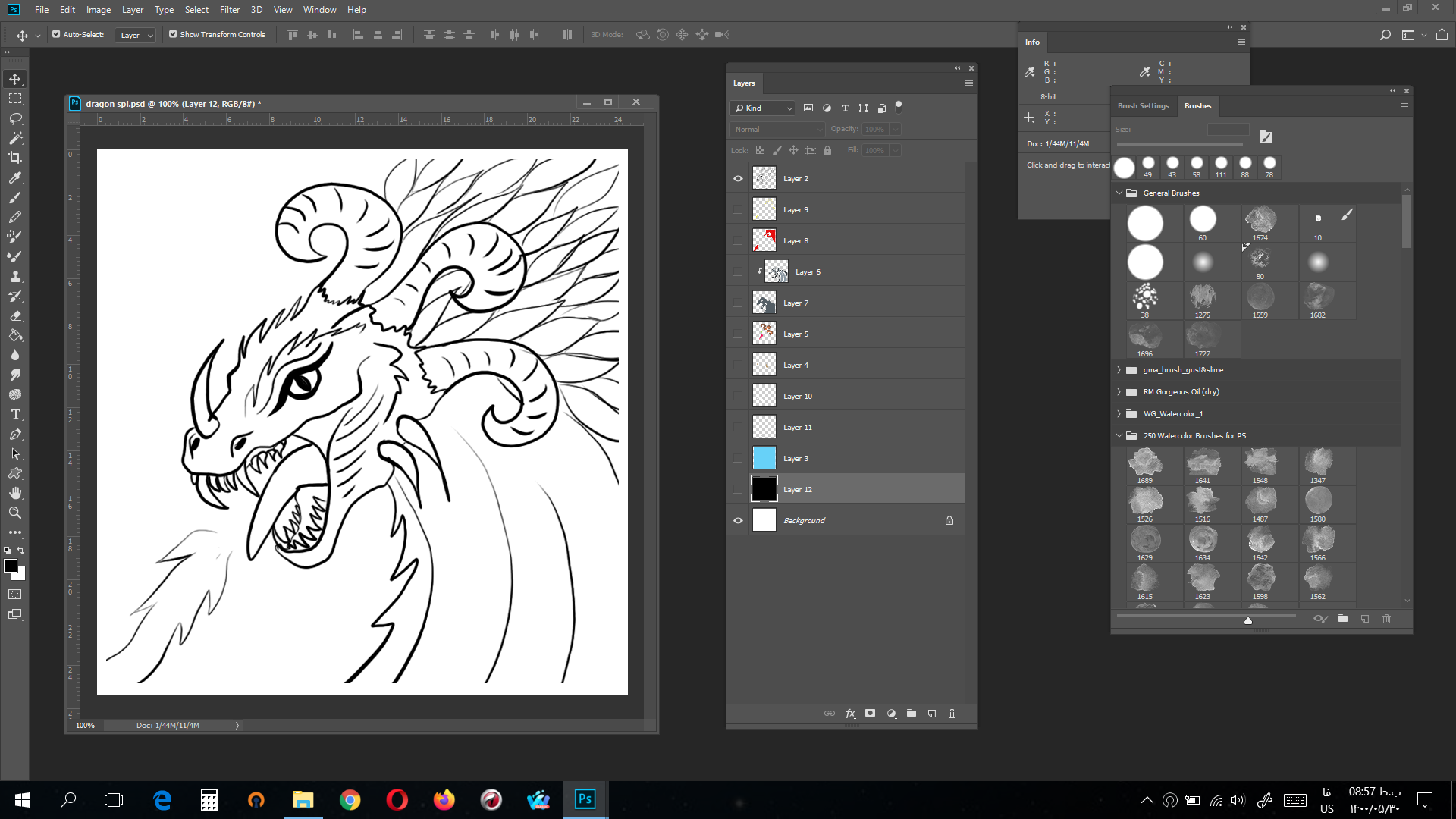Viewport: 1456px width, 819px height.
Task: Open layer style fx menu
Action: 850,714
